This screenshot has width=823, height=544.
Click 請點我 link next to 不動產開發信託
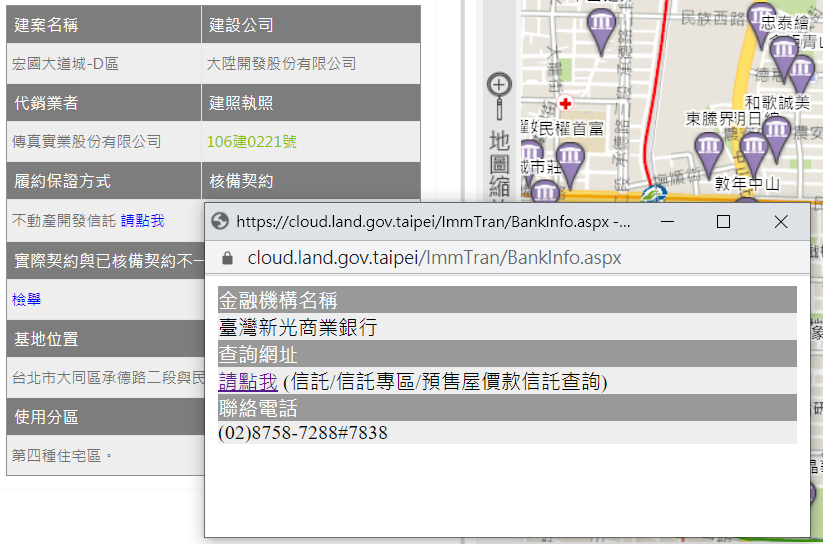coord(142,220)
